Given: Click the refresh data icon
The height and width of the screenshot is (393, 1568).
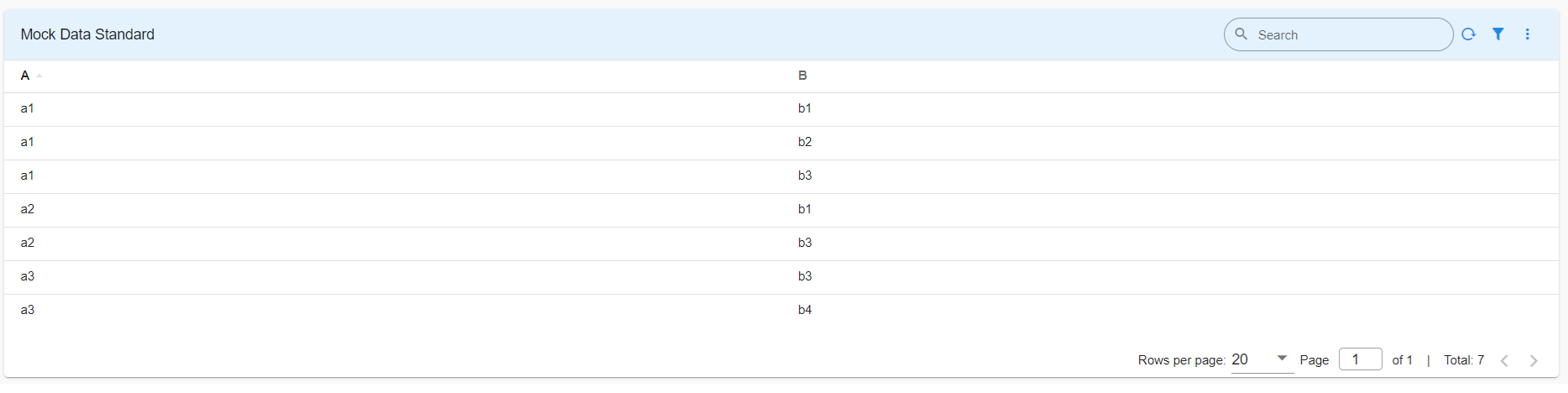Looking at the screenshot, I should [1468, 34].
